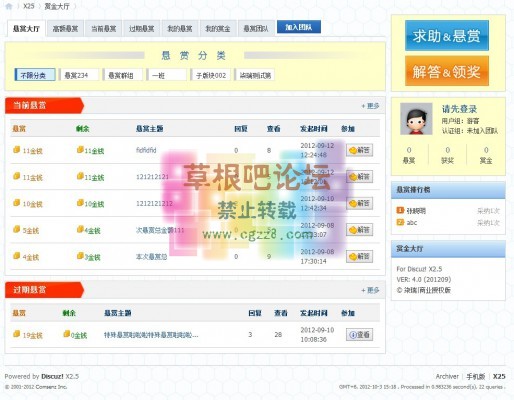The width and height of the screenshot is (514, 400).
Task: Click the gold coin icon beside 0金钱
Action: click(x=67, y=334)
